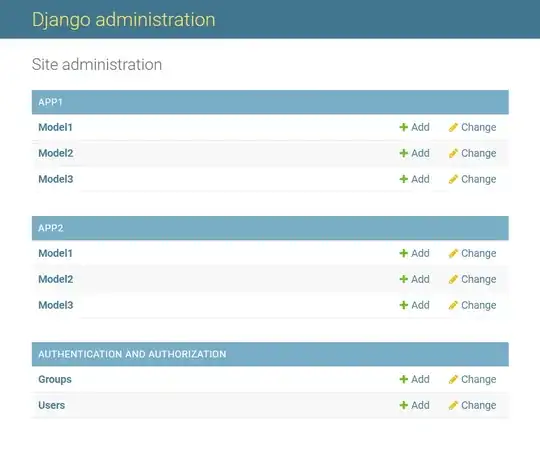Screen dimensions: 540x466
Task: Click the Change text for APP2 Model3
Action: point(479,306)
